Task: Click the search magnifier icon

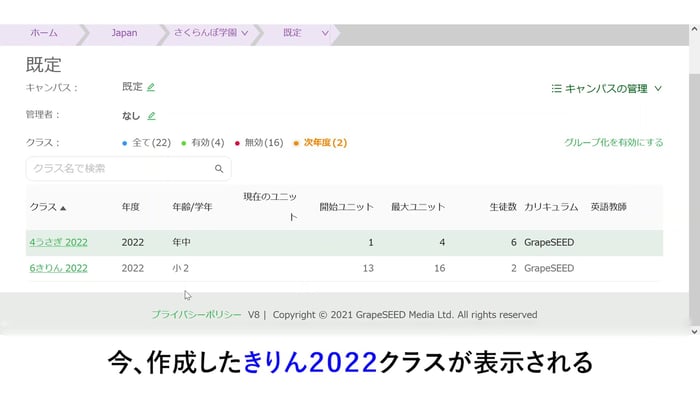Action: click(219, 169)
